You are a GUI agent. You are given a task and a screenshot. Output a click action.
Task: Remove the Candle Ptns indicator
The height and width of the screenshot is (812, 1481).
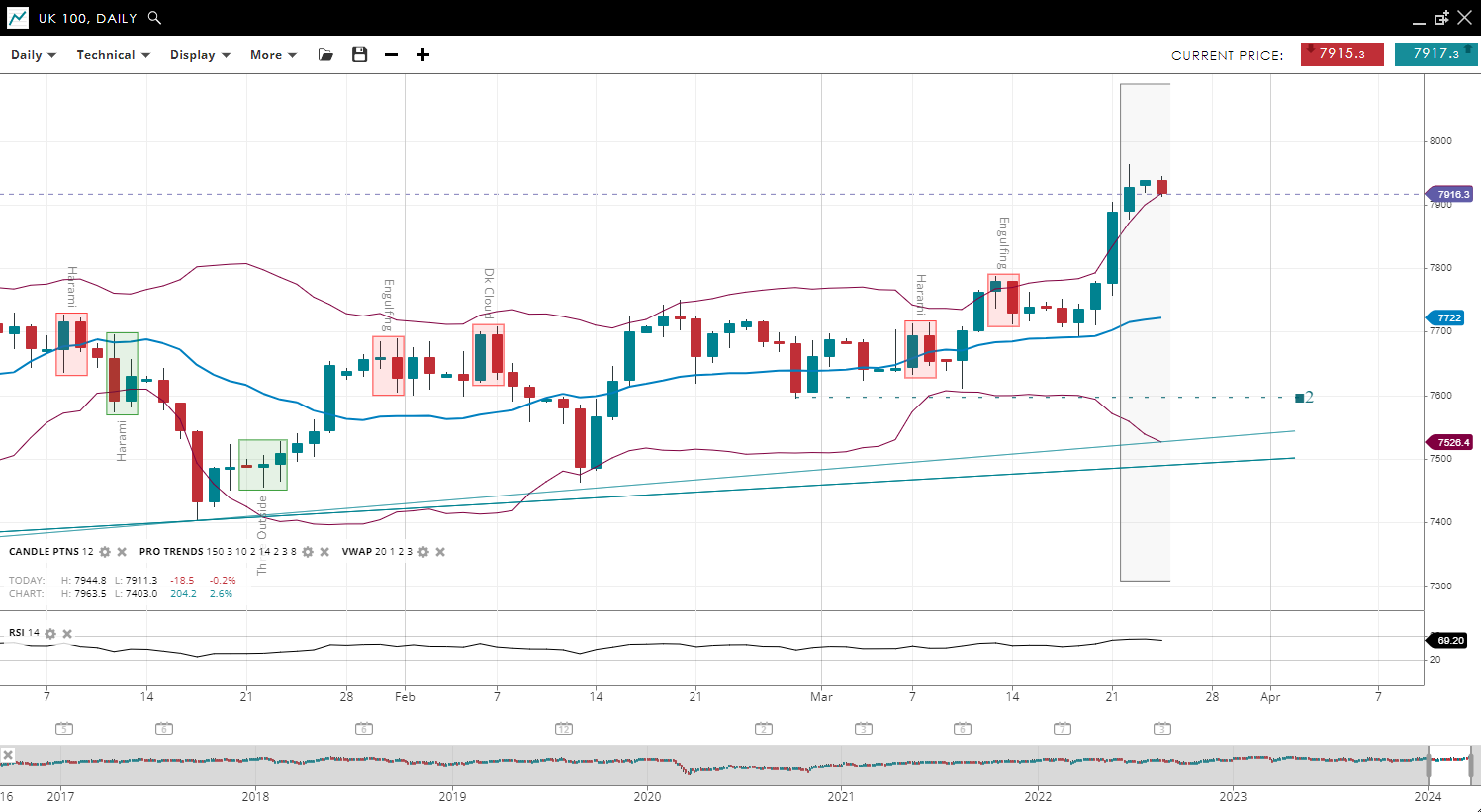pyautogui.click(x=122, y=552)
